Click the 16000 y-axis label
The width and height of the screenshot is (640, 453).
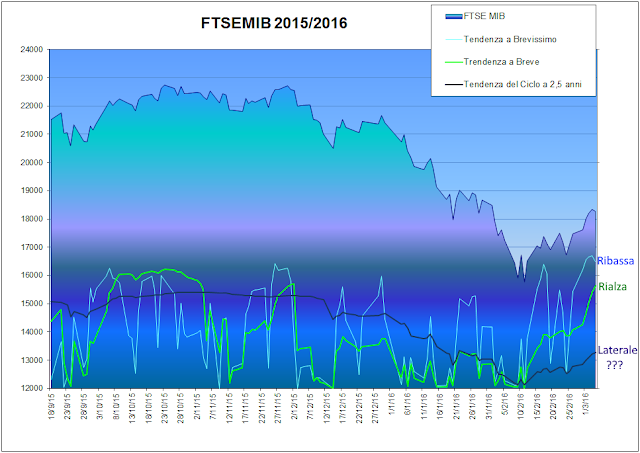click(x=31, y=275)
